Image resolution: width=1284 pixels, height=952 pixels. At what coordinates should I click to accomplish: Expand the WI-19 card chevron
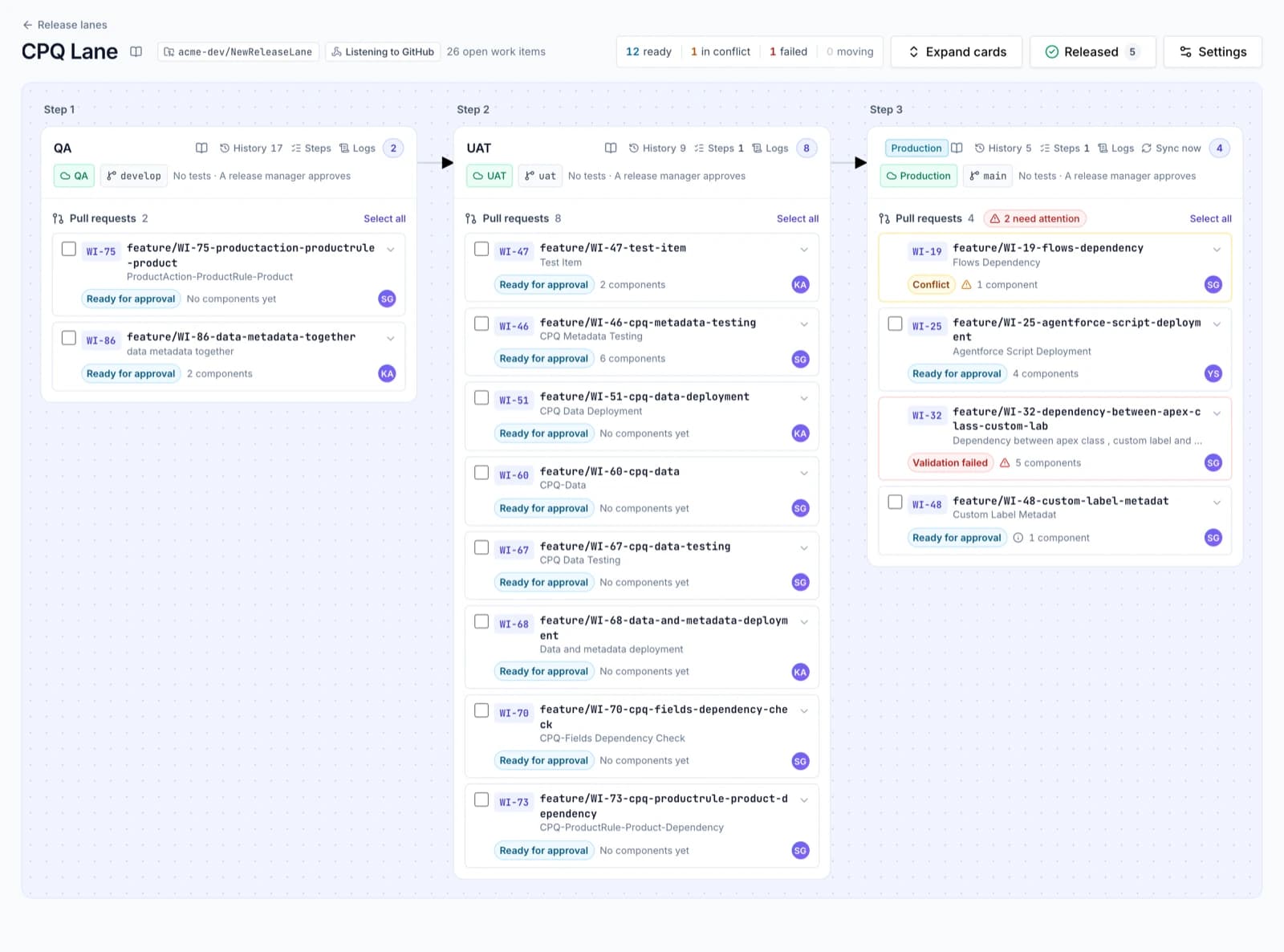1217,250
